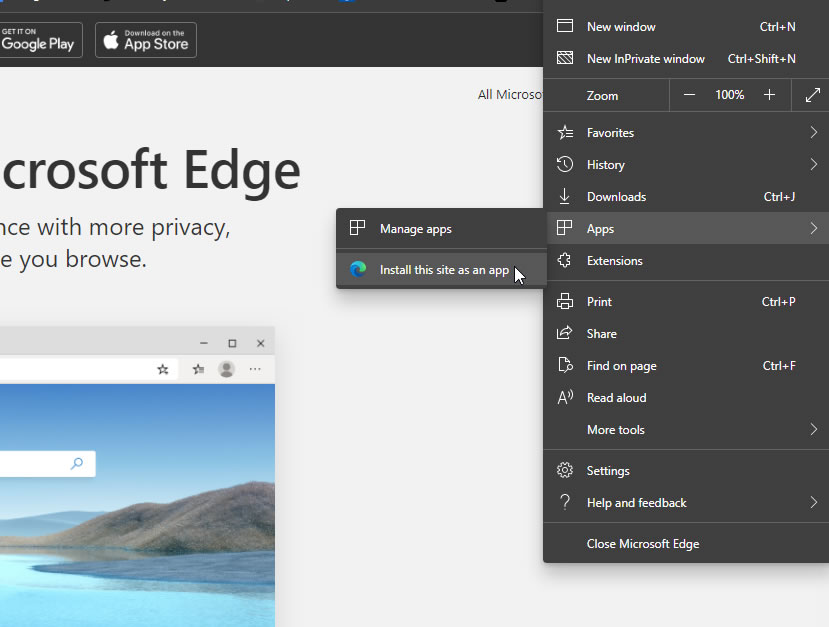This screenshot has height=627, width=829.
Task: Click the three-dots menu in pictured toolbar
Action: pyautogui.click(x=255, y=369)
